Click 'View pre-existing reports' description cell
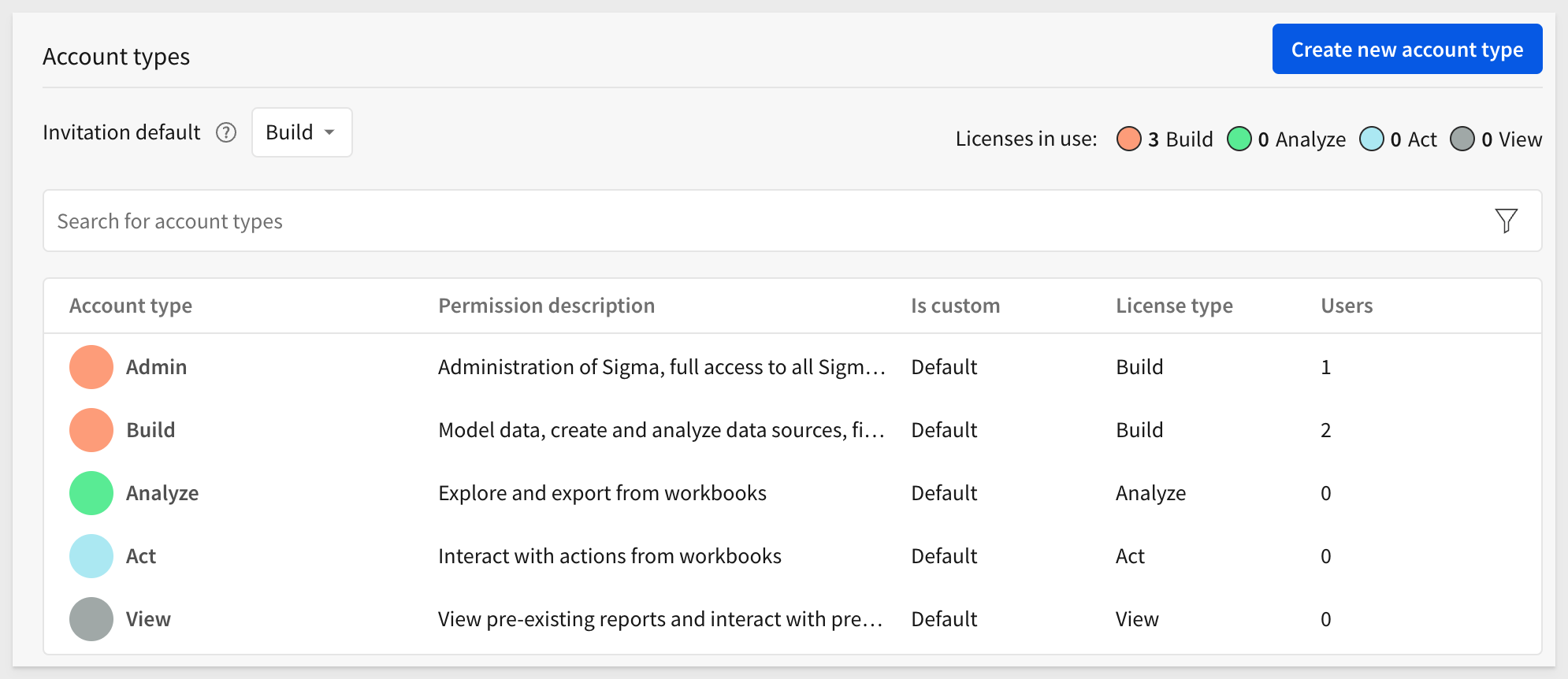 (660, 619)
